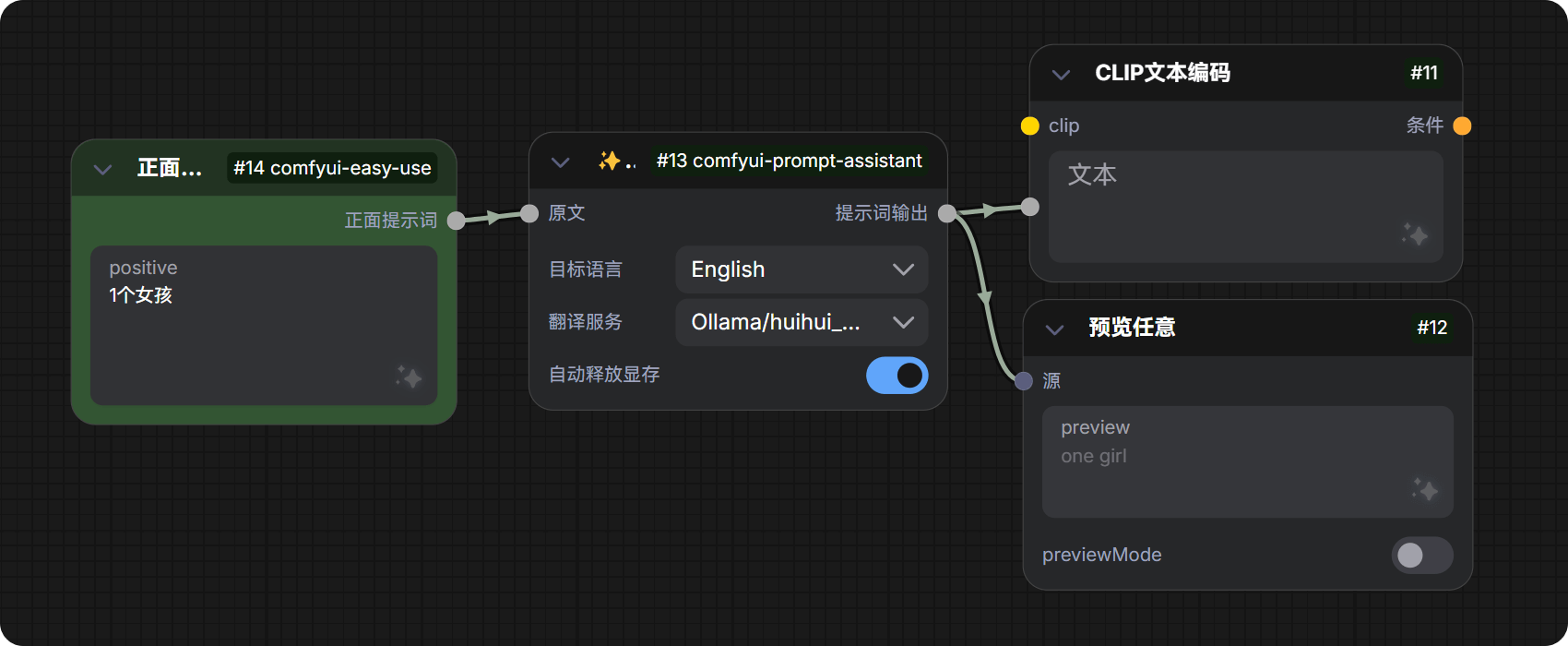
Task: Click the 正面提示词 output connector dot
Action: [x=456, y=221]
